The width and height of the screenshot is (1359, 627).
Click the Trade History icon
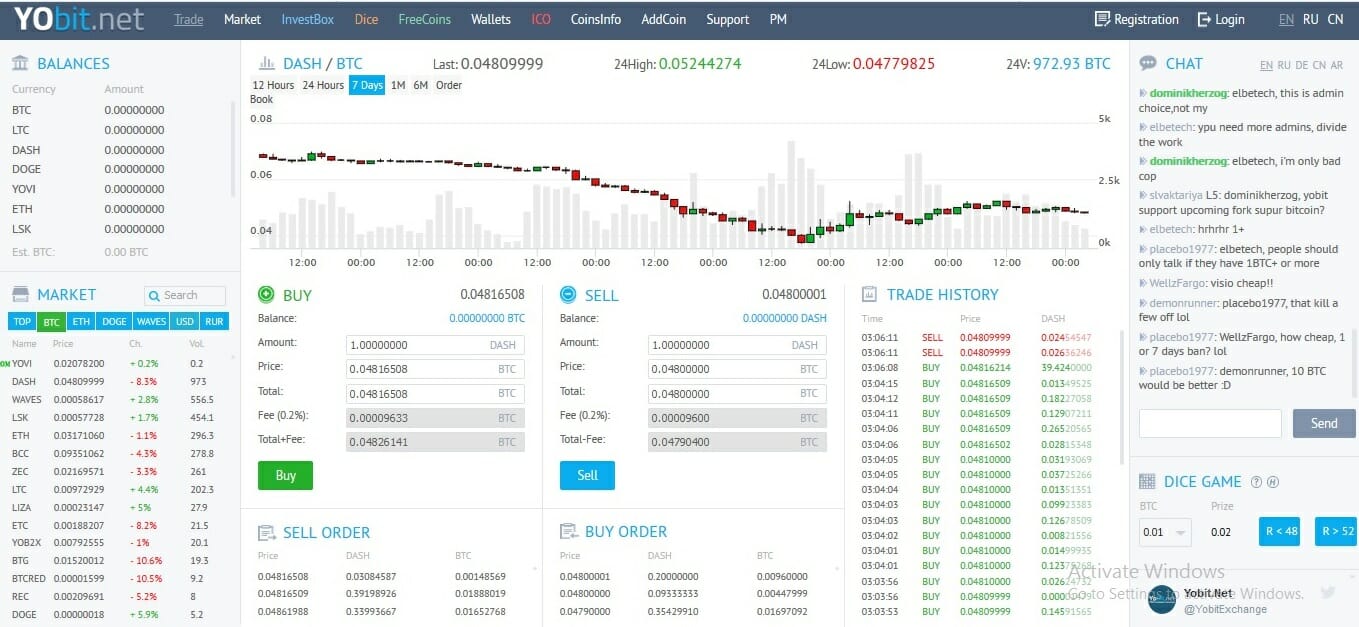coord(869,294)
